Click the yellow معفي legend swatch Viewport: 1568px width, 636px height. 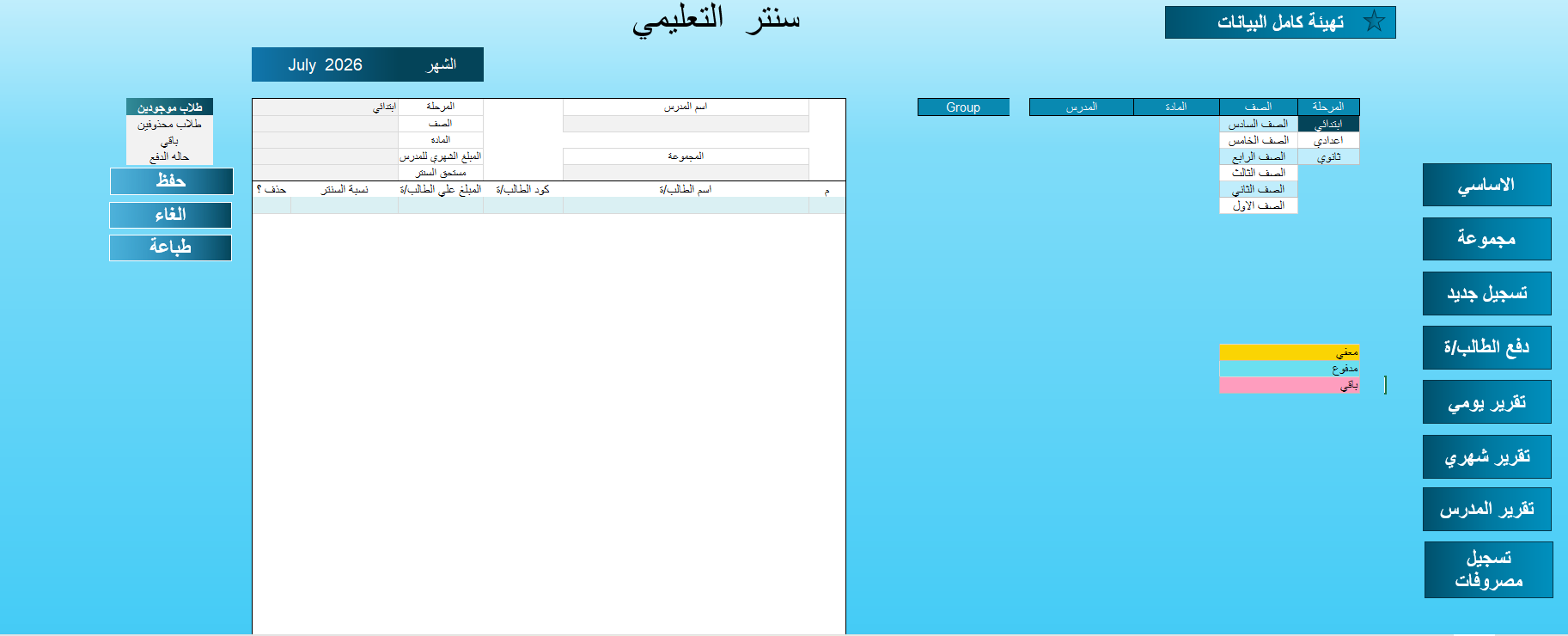(1289, 352)
